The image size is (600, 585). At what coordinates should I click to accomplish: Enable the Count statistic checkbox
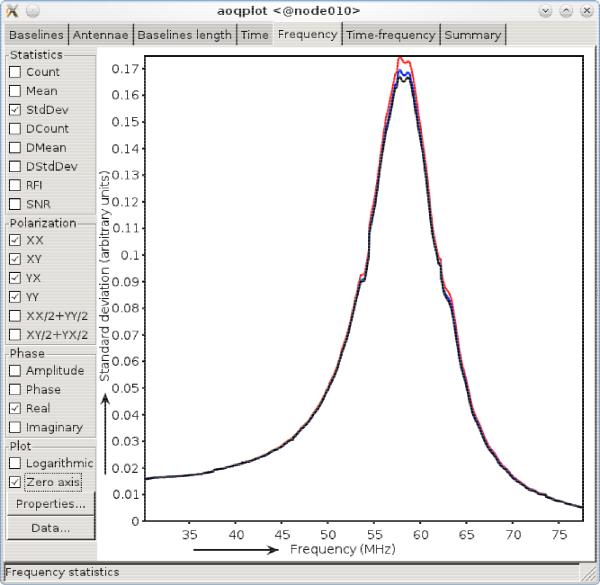pos(15,72)
